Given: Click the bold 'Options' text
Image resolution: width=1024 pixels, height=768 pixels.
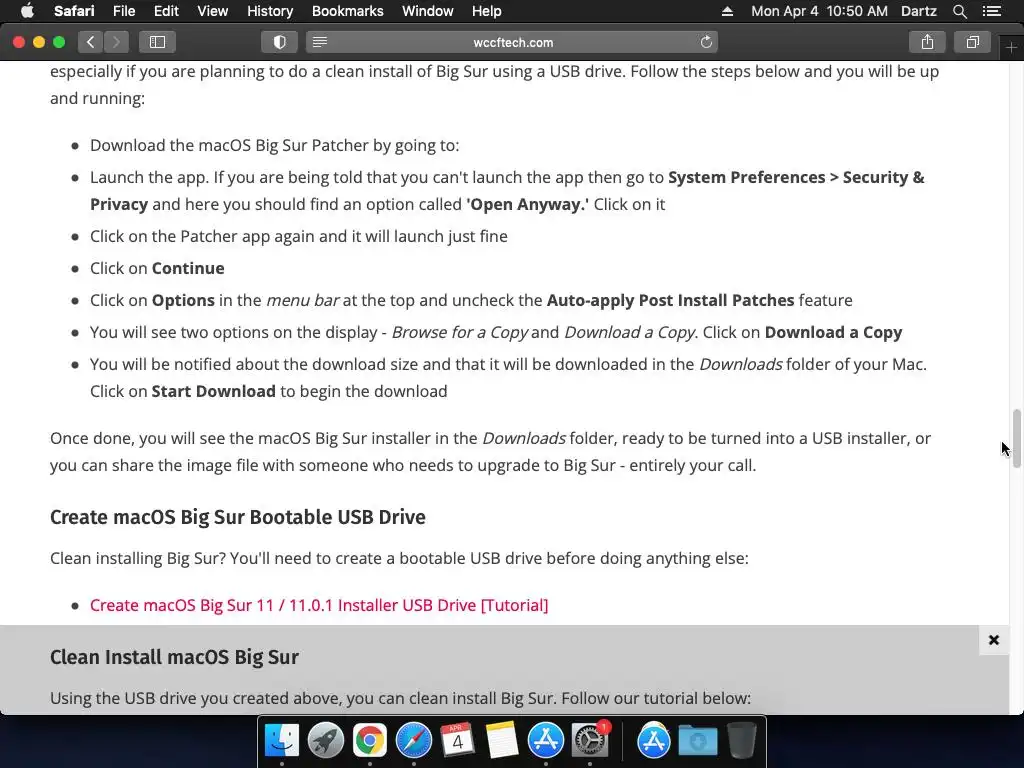Looking at the screenshot, I should (x=183, y=300).
